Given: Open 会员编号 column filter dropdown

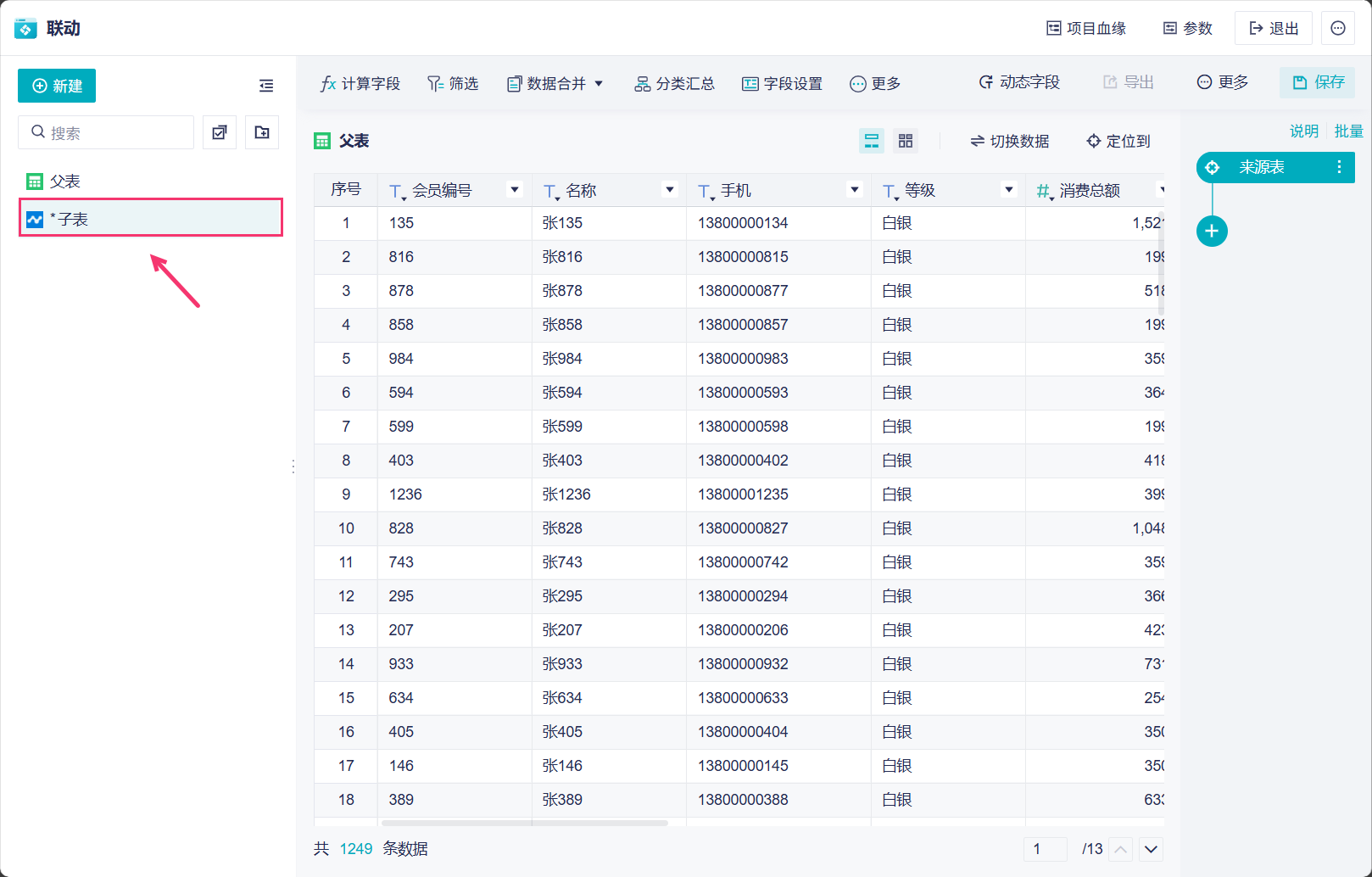Looking at the screenshot, I should click(514, 190).
